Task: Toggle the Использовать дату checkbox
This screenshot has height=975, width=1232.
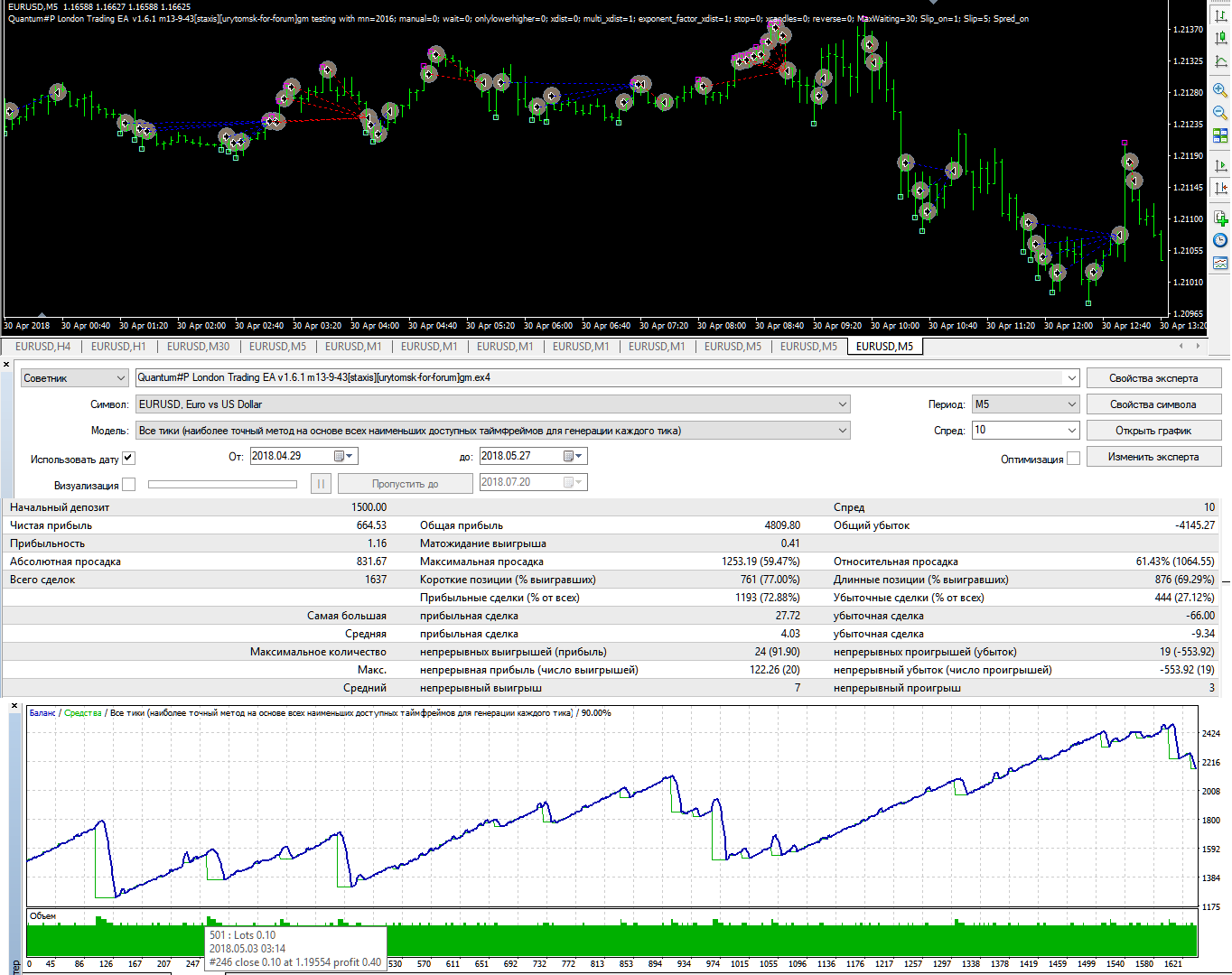Action: pos(128,458)
